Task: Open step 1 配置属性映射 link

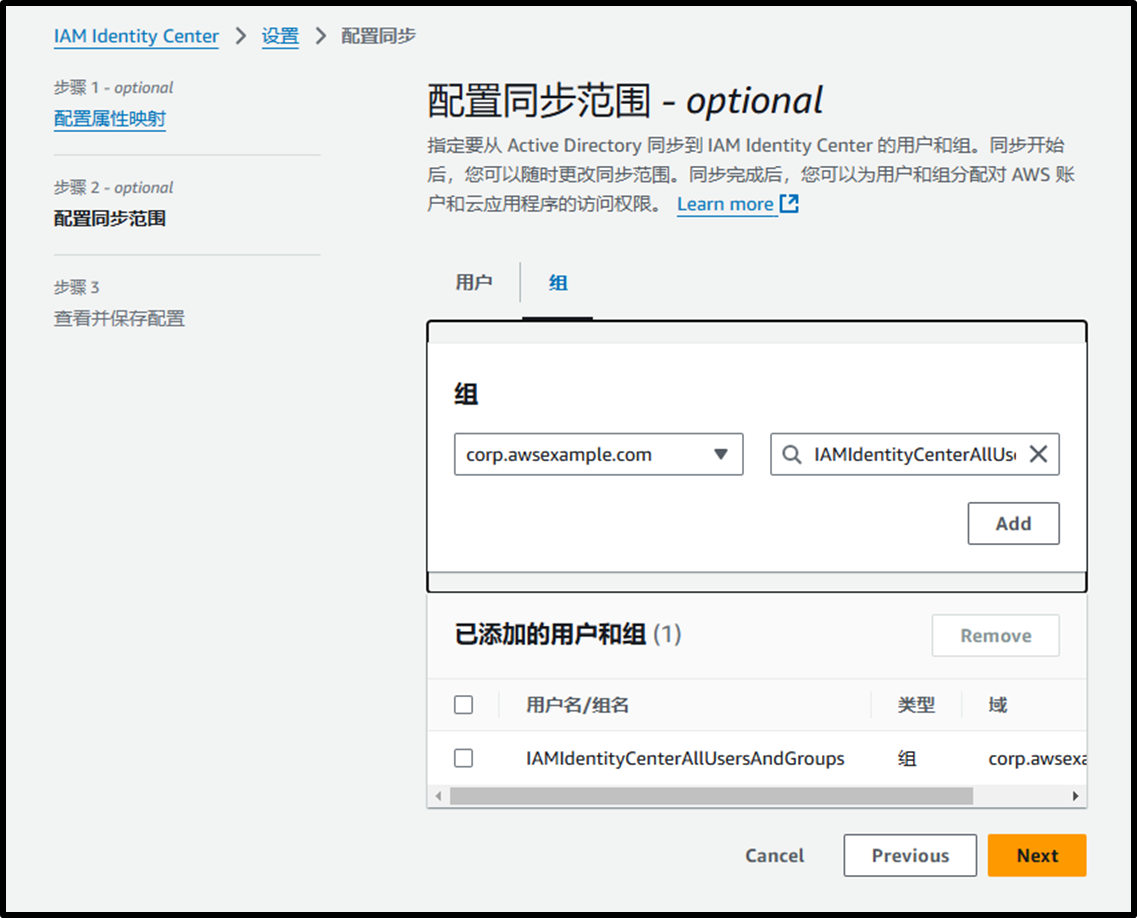Action: coord(109,118)
